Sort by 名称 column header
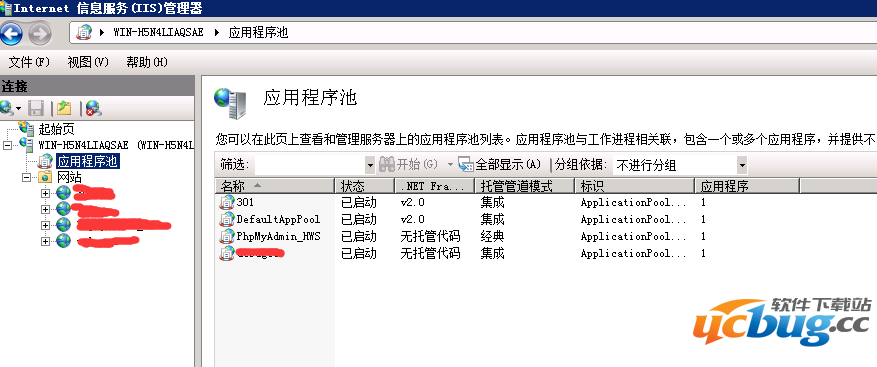This screenshot has height=367, width=877. coord(274,186)
